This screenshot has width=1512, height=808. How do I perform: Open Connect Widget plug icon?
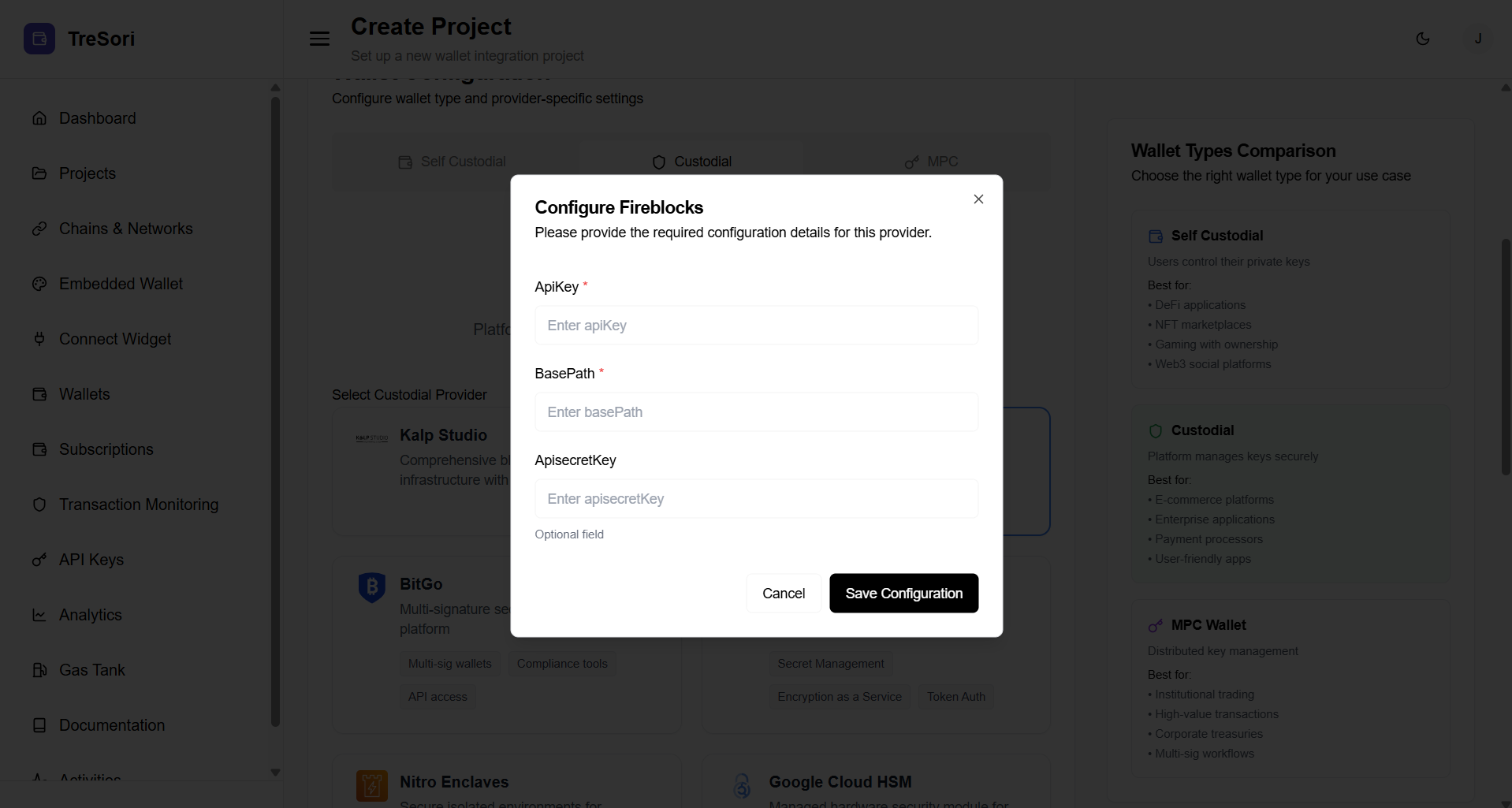(39, 339)
